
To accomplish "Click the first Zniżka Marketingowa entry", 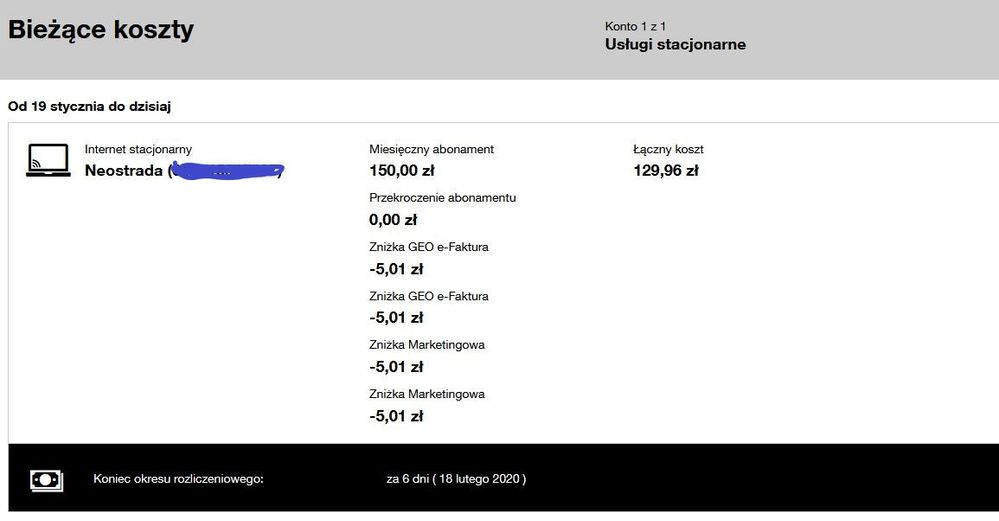I will [x=426, y=345].
